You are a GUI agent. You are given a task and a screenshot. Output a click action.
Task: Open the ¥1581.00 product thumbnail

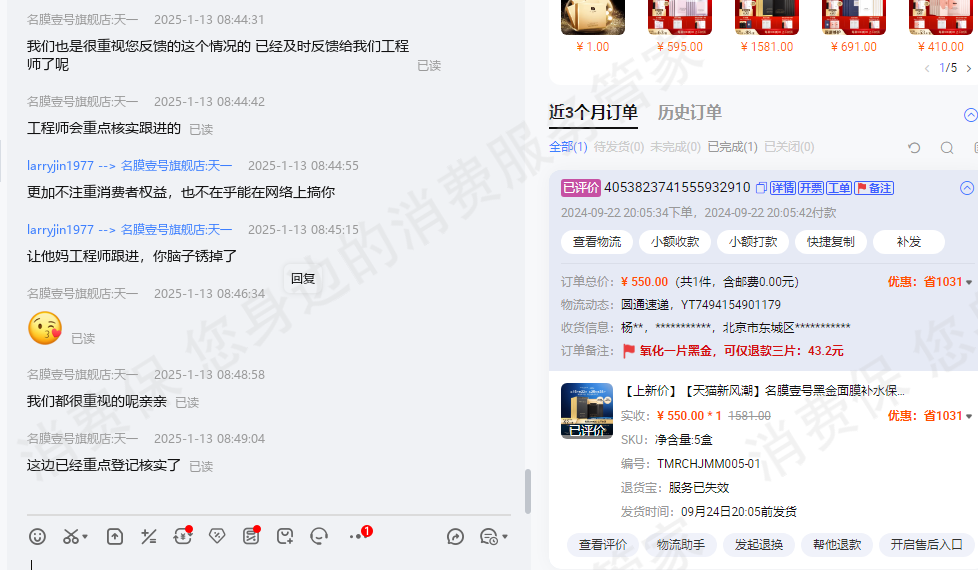point(767,17)
